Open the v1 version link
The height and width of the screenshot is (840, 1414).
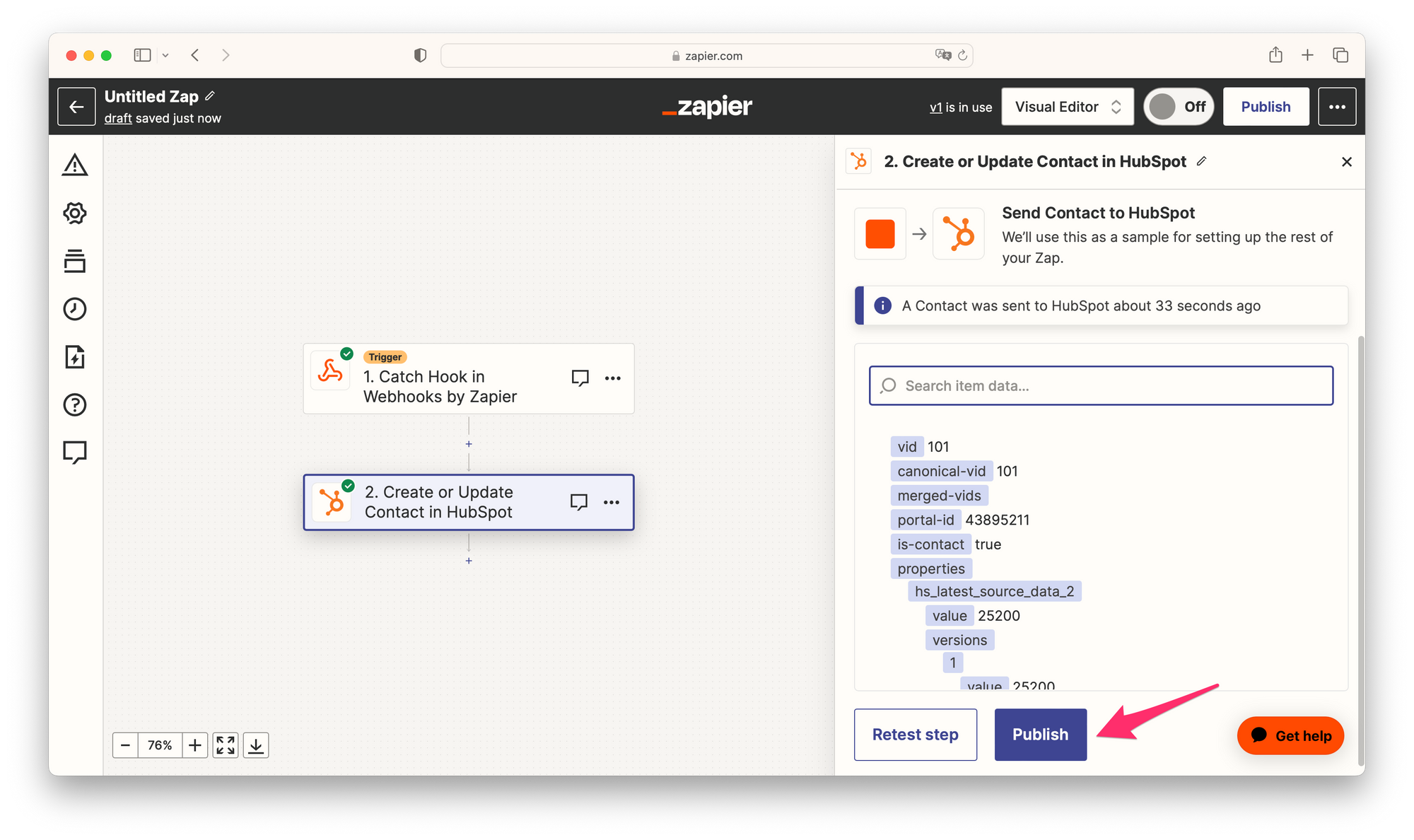[x=935, y=107]
